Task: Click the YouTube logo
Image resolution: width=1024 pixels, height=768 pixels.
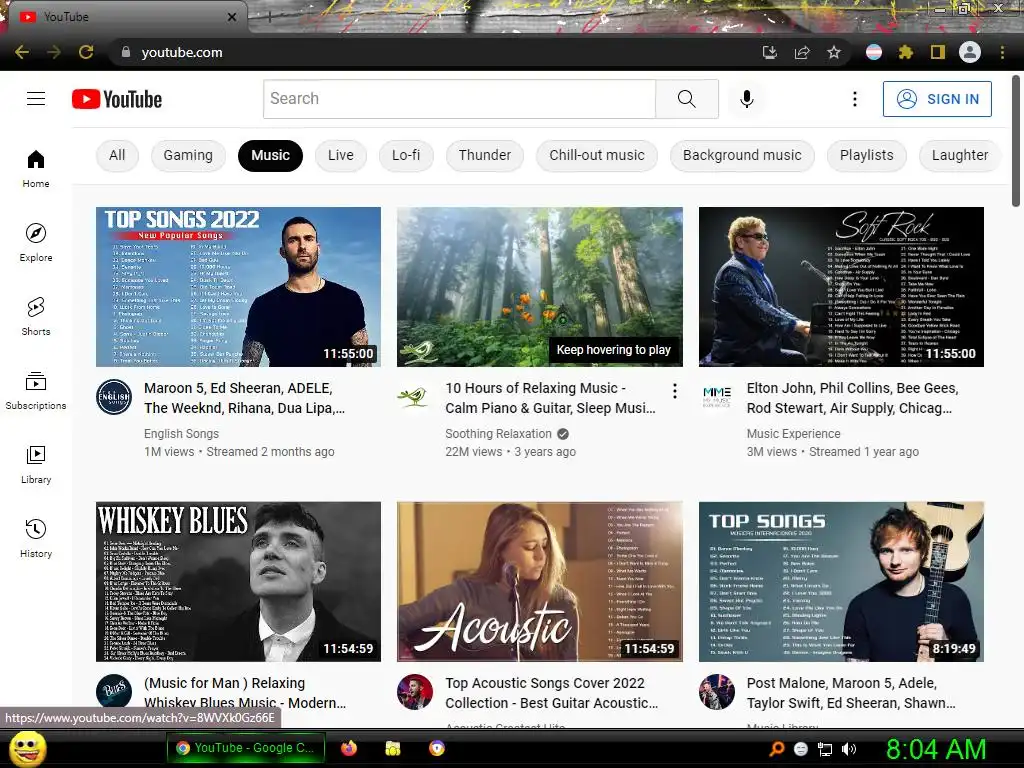Action: pos(117,99)
